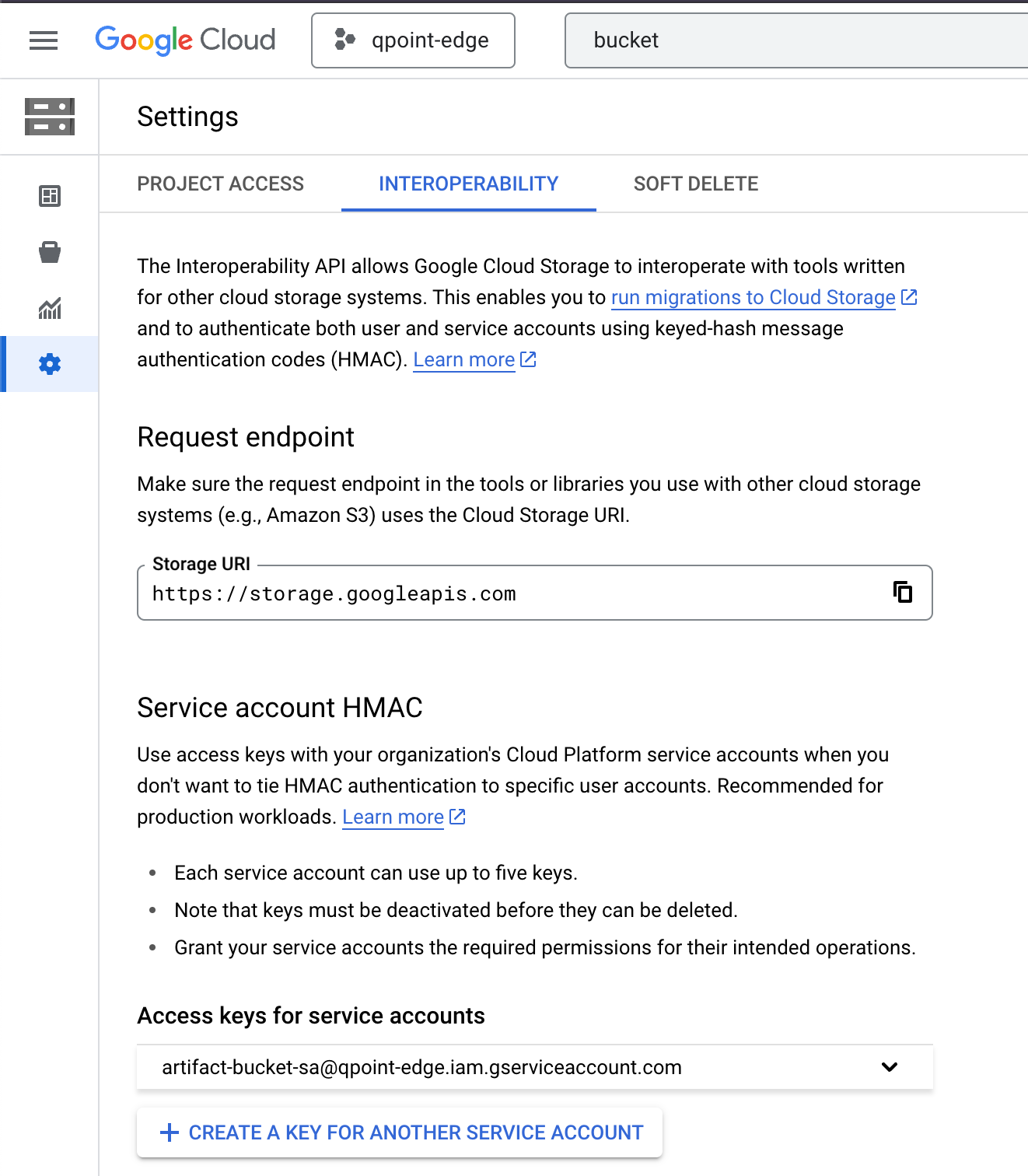1028x1176 pixels.
Task: Click the Cloud Storage product icon
Action: pos(50,117)
